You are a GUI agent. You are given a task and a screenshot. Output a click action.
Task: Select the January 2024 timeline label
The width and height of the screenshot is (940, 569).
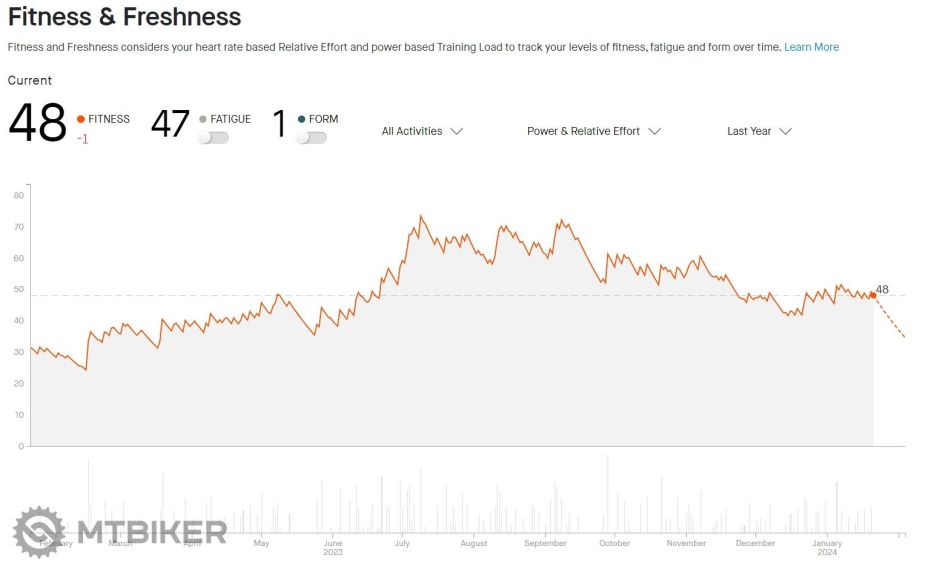[827, 547]
